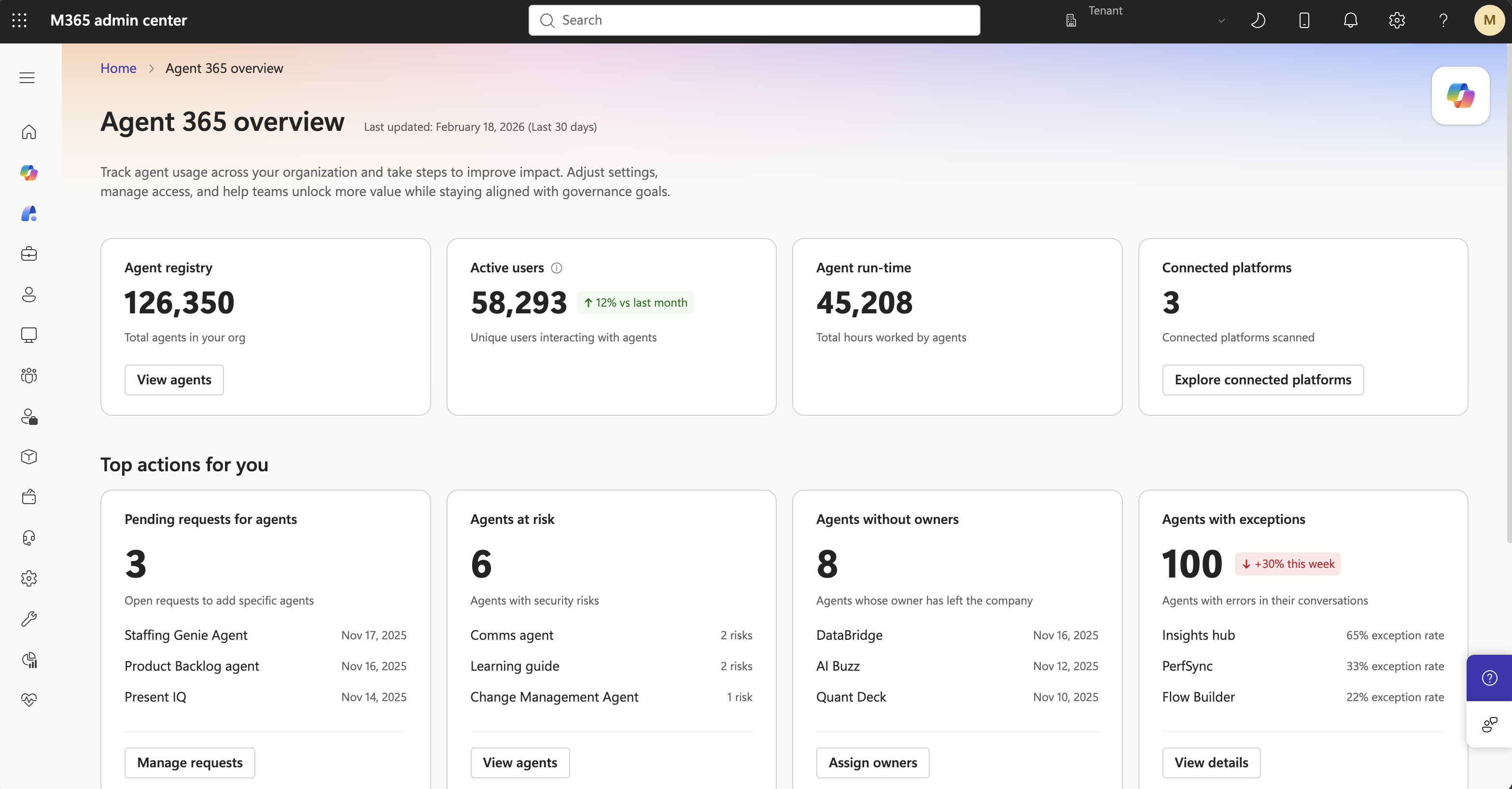Open the Copilot floating button

1460,96
